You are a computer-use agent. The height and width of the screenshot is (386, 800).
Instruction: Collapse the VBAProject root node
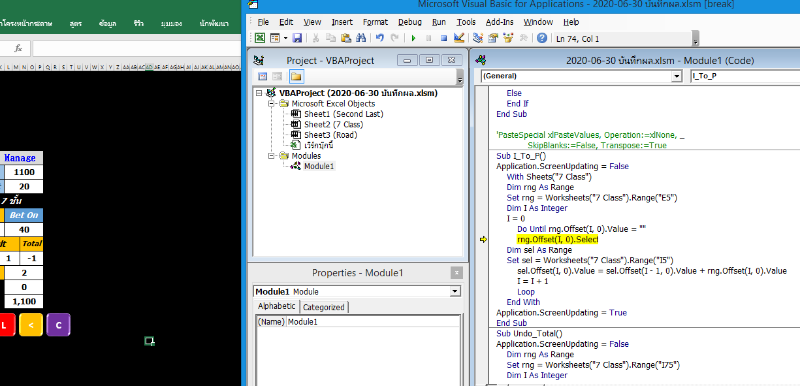pos(259,93)
